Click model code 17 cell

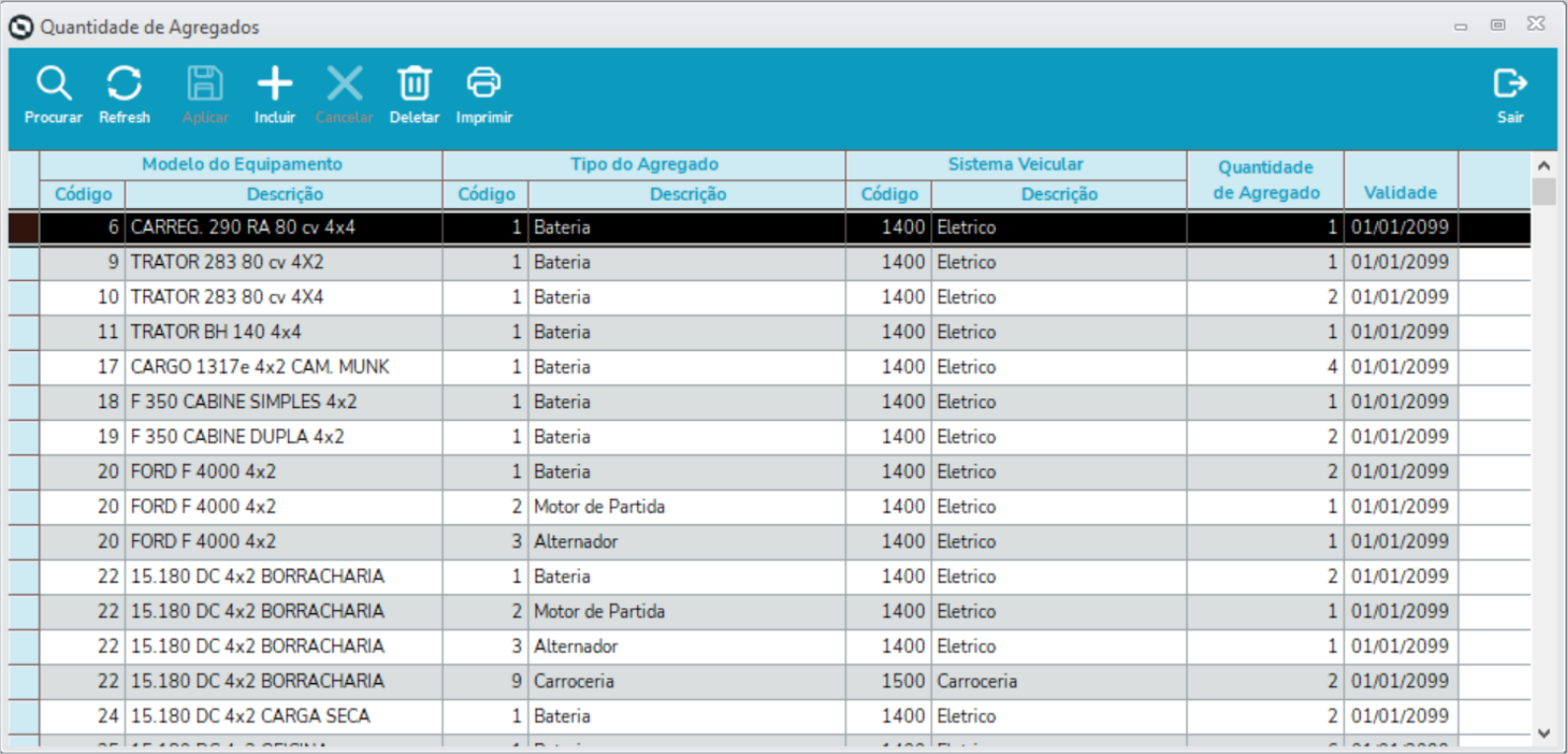[x=83, y=368]
